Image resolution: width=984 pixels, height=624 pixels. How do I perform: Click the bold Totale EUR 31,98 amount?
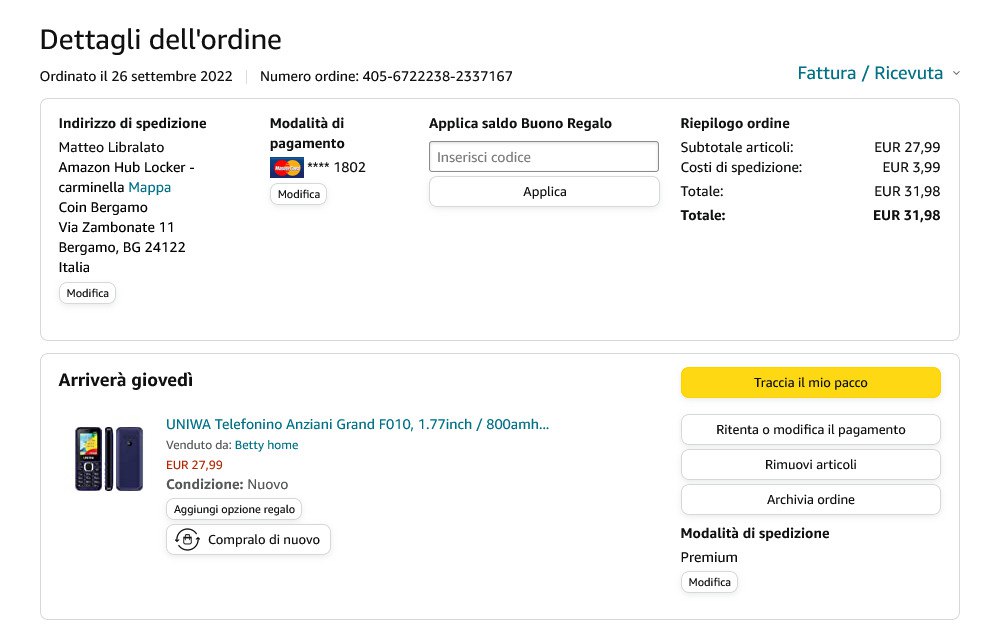[906, 215]
